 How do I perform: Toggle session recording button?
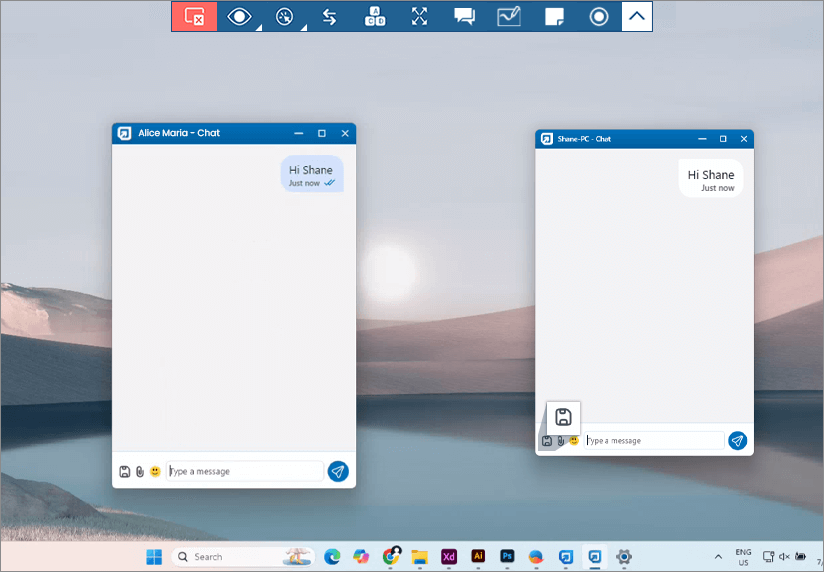point(599,16)
